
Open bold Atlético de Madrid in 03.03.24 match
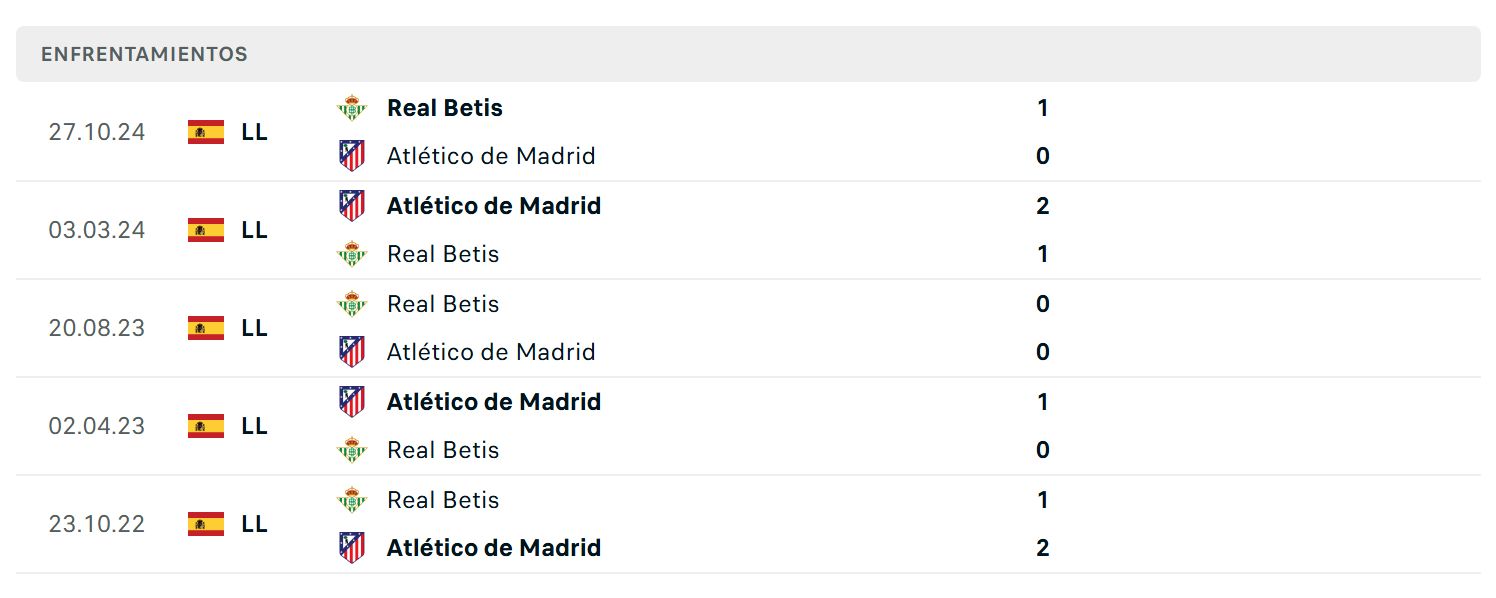tap(494, 206)
